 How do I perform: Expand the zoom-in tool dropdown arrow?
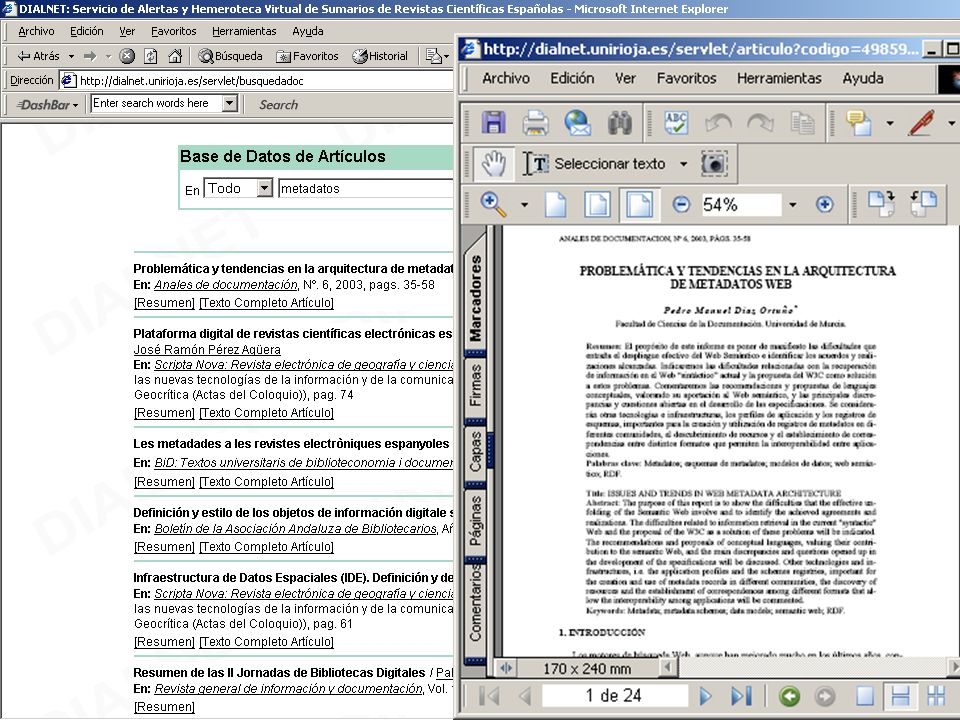pyautogui.click(x=524, y=204)
